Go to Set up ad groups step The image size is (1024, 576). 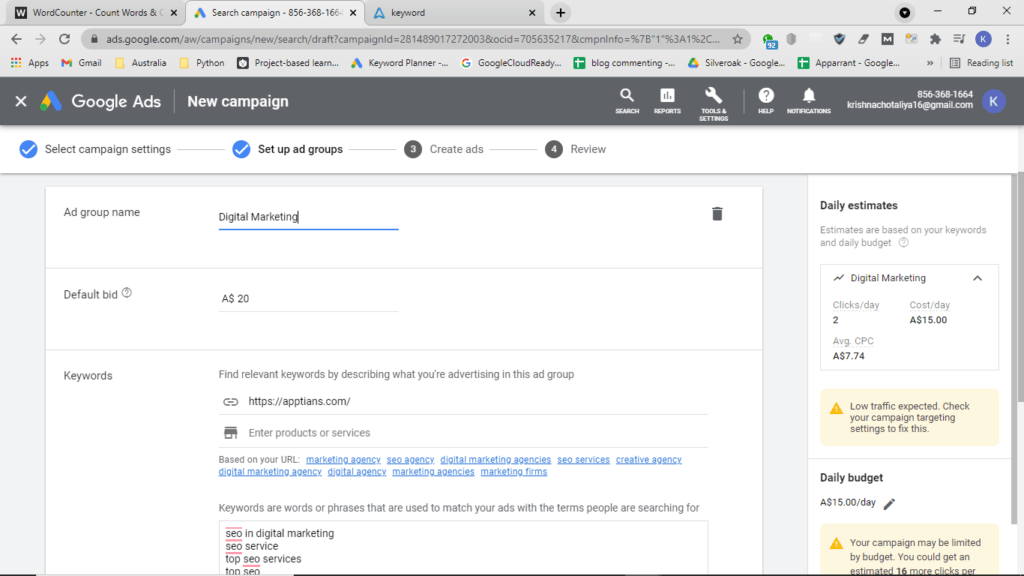tap(287, 149)
